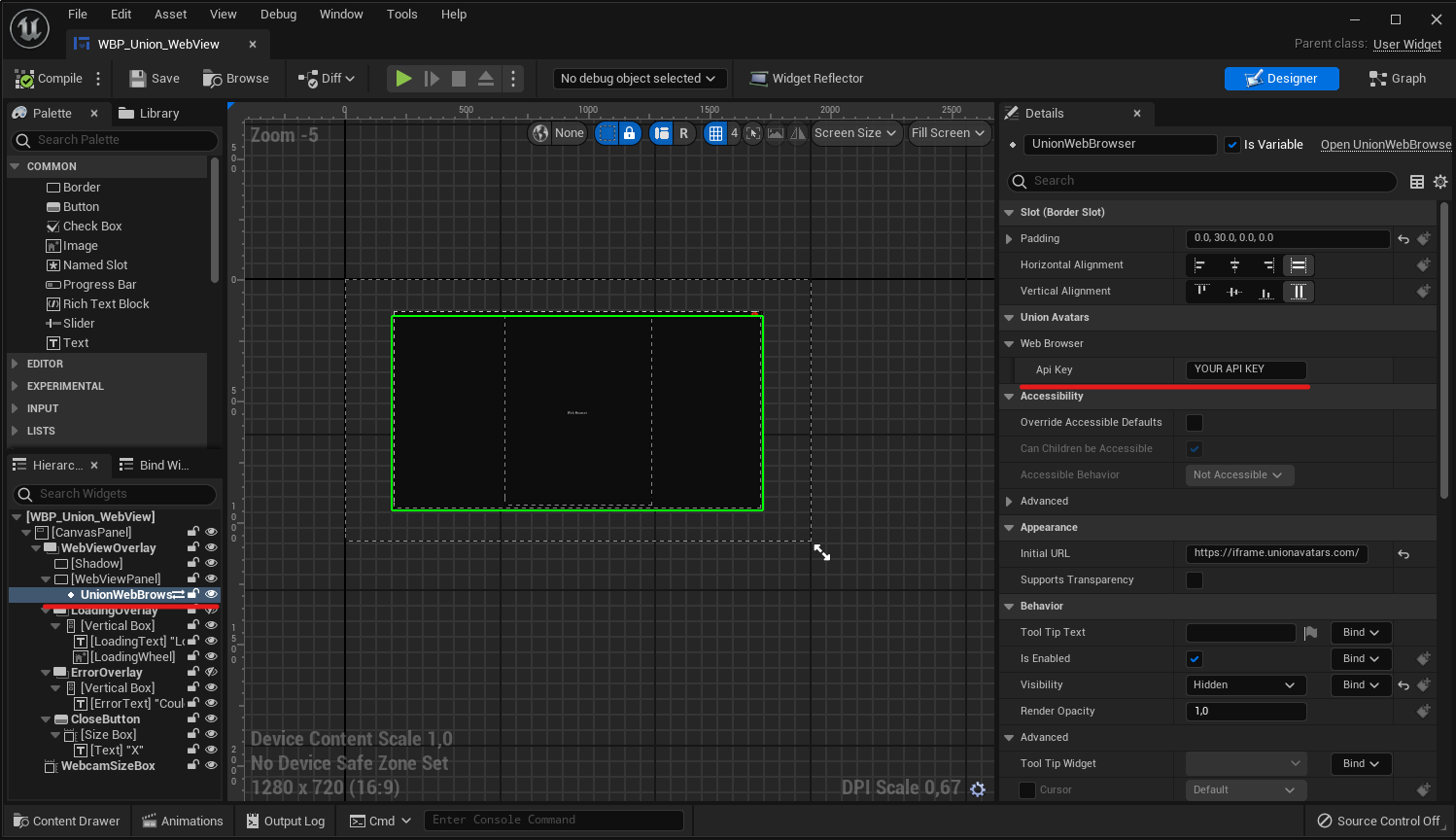
Task: Open the Asset menu
Action: pyautogui.click(x=170, y=14)
